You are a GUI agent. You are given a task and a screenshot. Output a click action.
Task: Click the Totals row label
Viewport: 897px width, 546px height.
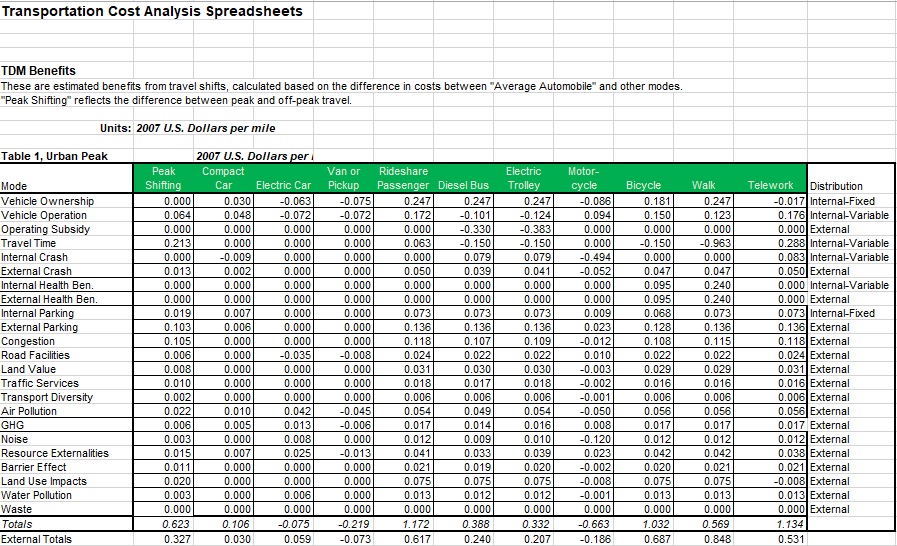[x=17, y=524]
